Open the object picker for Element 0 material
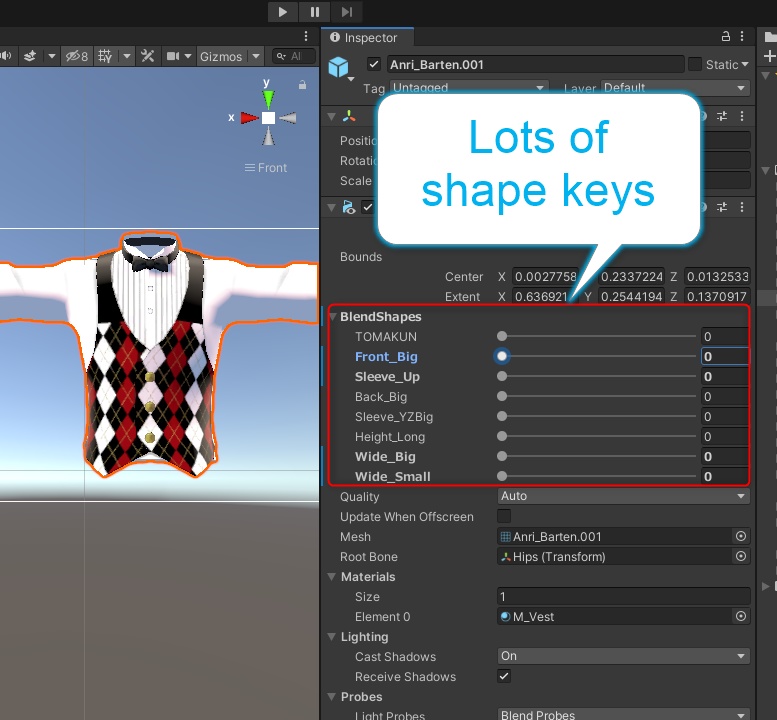This screenshot has width=777, height=720. tap(741, 617)
